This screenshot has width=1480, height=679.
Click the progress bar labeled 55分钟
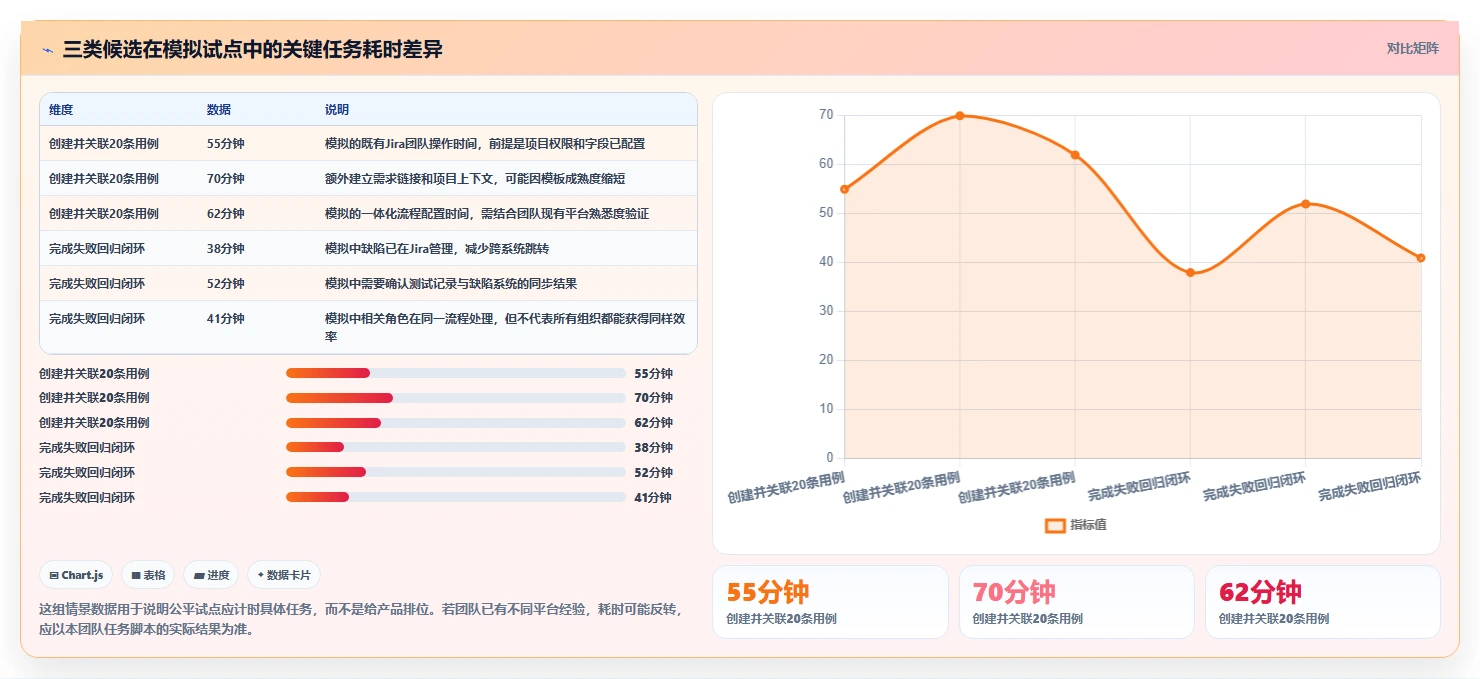click(456, 373)
